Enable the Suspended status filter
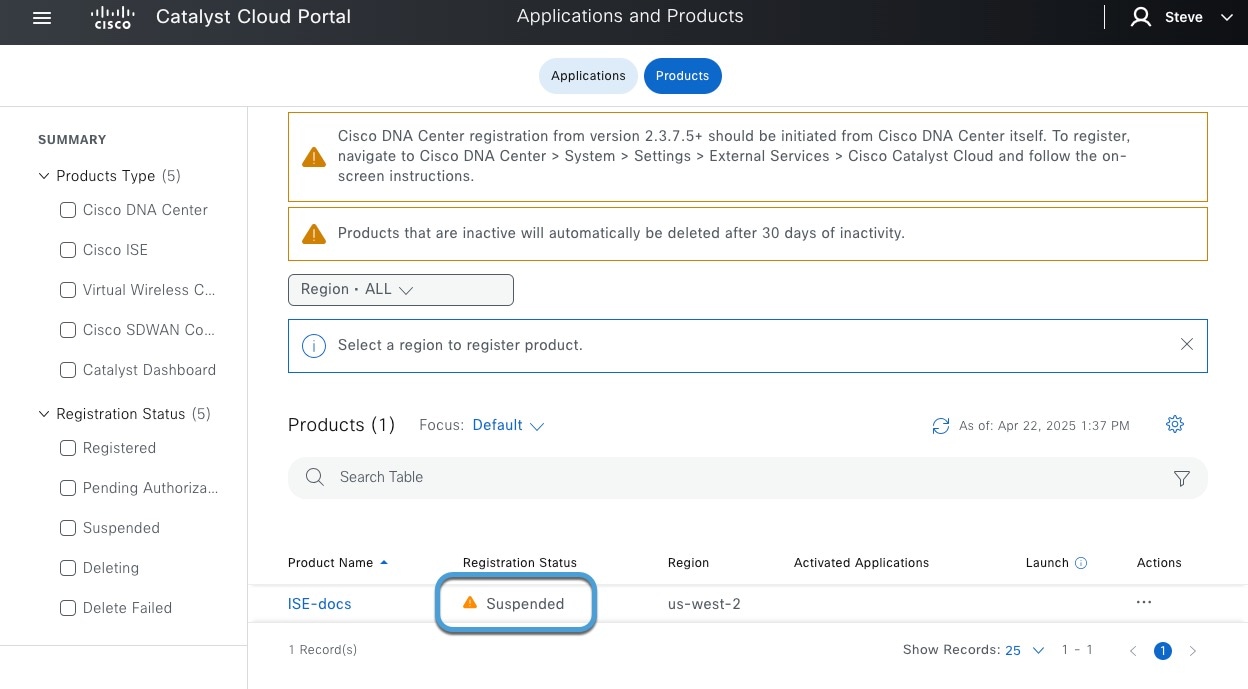The height and width of the screenshot is (689, 1248). pyautogui.click(x=68, y=528)
